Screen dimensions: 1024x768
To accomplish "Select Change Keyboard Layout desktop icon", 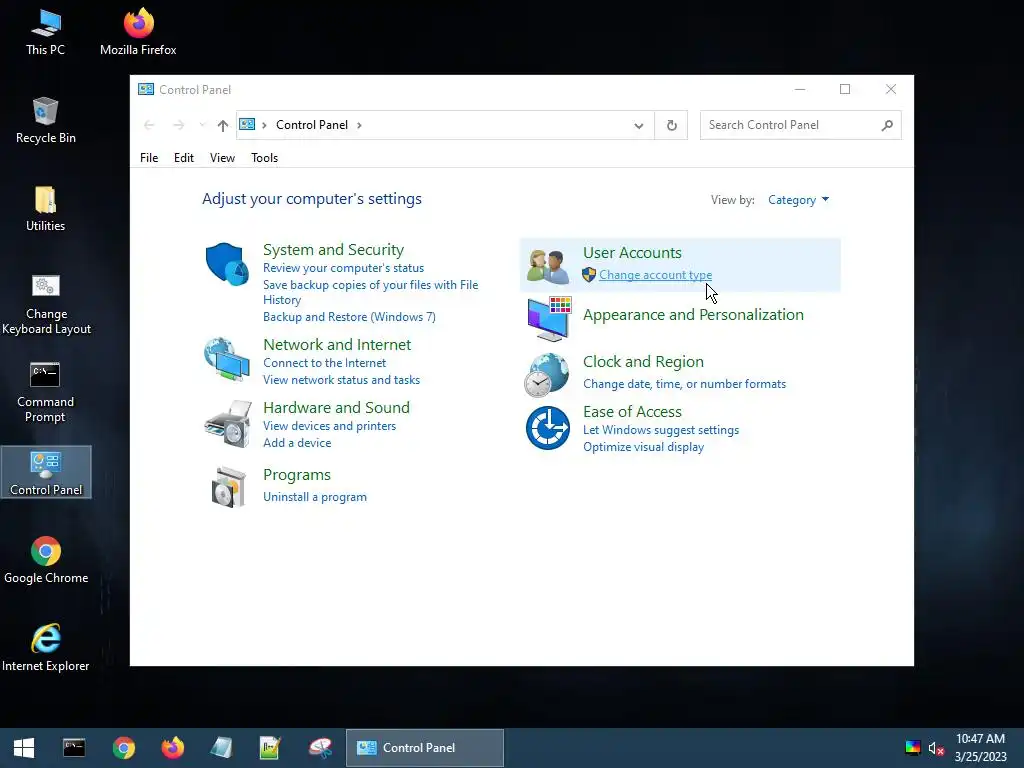I will (46, 304).
